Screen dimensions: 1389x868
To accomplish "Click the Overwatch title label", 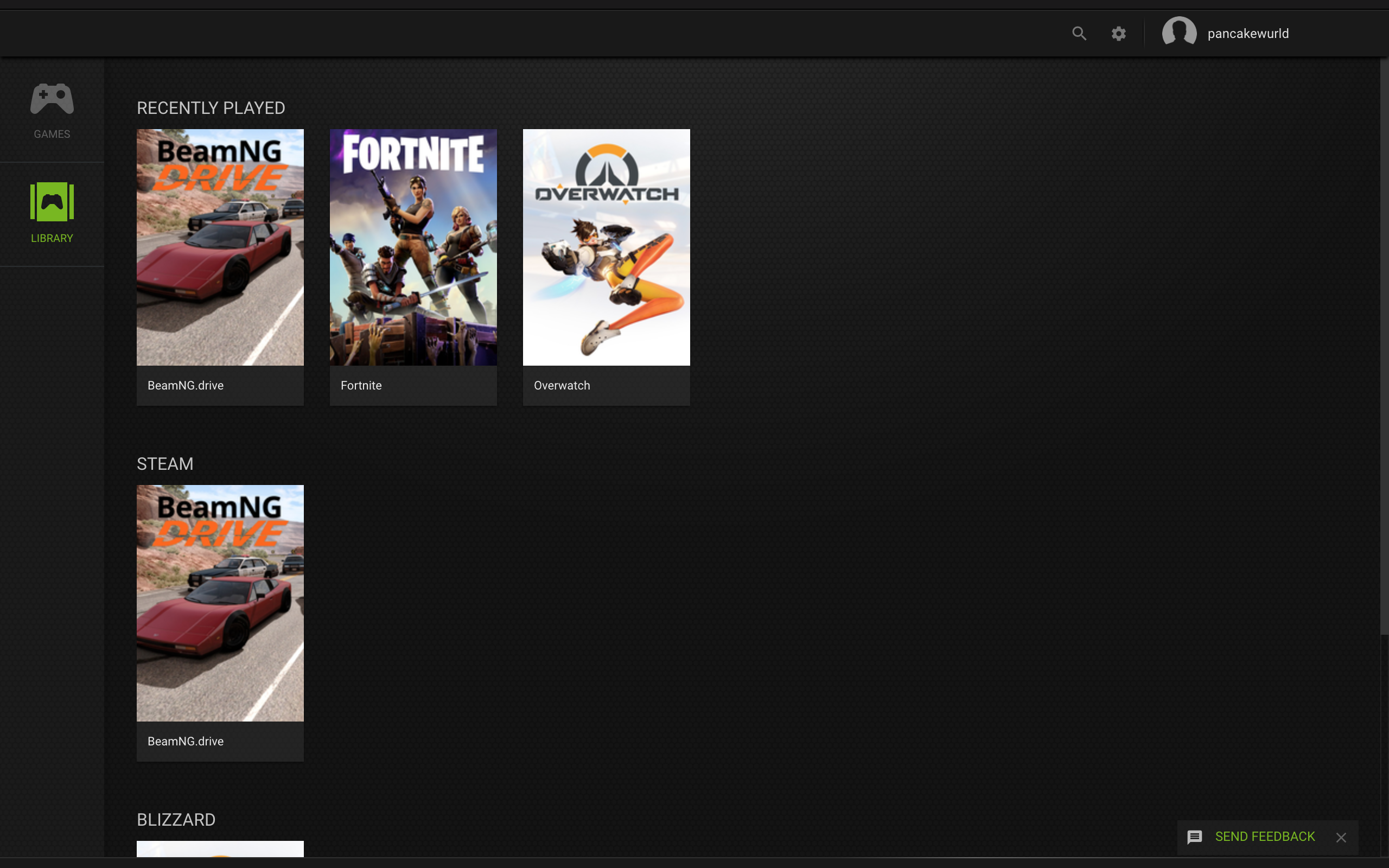I will coord(562,385).
